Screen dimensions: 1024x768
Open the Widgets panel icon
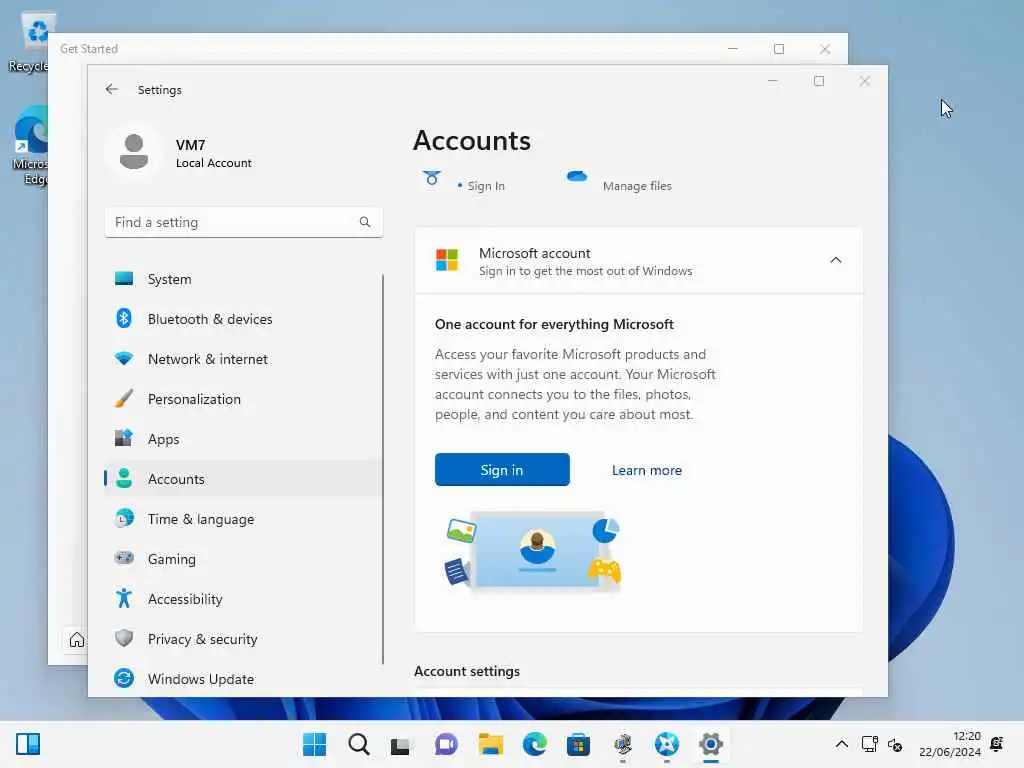click(x=28, y=744)
